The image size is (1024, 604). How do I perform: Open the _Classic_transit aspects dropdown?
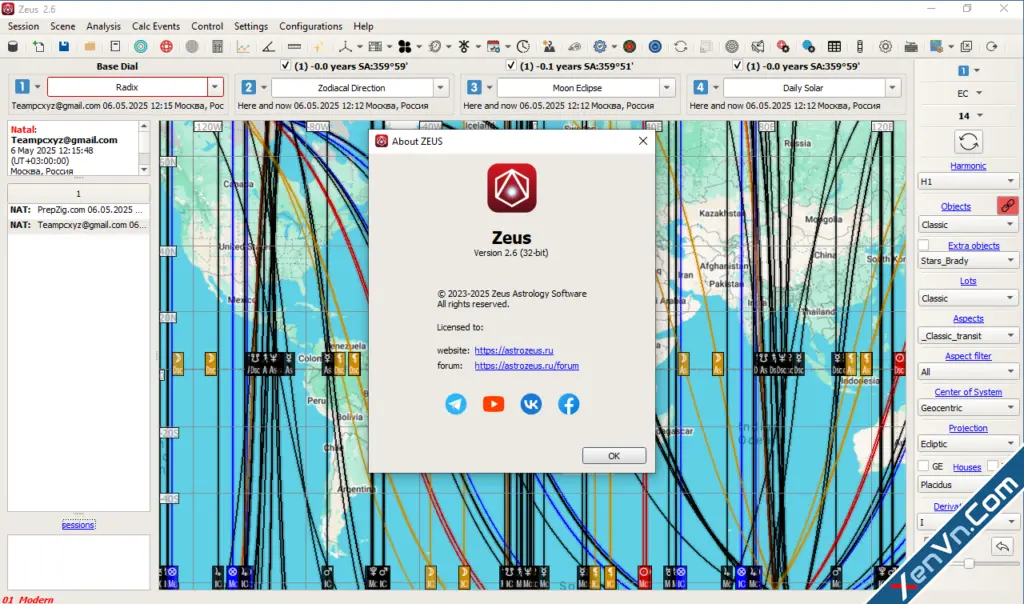[967, 336]
